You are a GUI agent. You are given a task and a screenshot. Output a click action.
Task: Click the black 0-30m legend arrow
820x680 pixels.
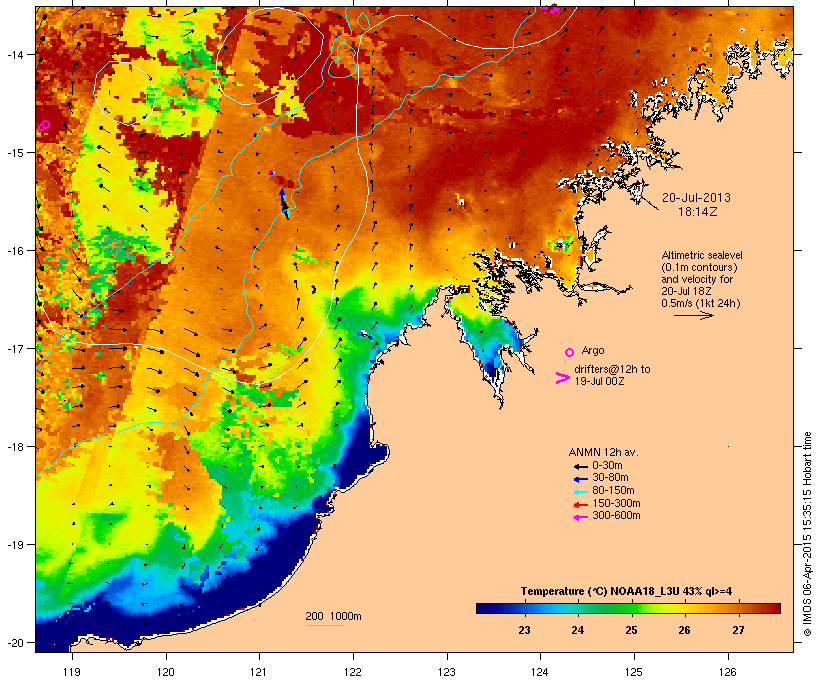(x=580, y=466)
